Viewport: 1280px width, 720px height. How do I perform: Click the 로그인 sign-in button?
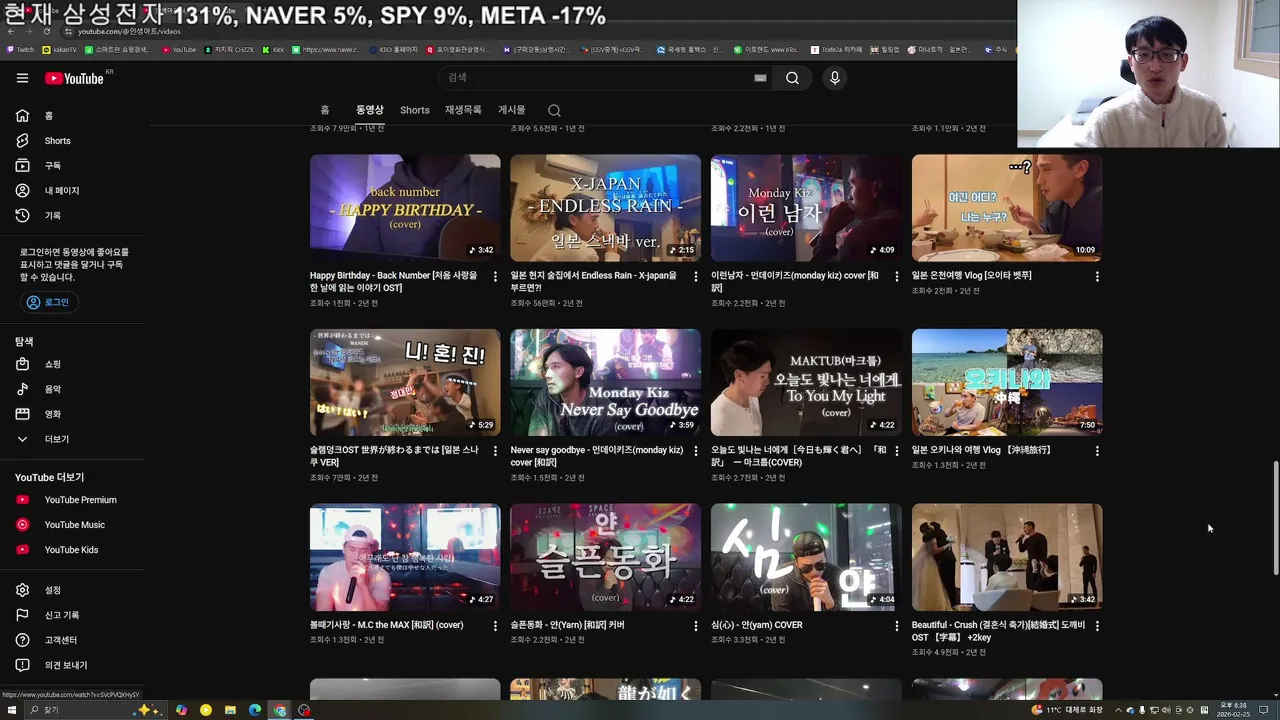coord(49,302)
